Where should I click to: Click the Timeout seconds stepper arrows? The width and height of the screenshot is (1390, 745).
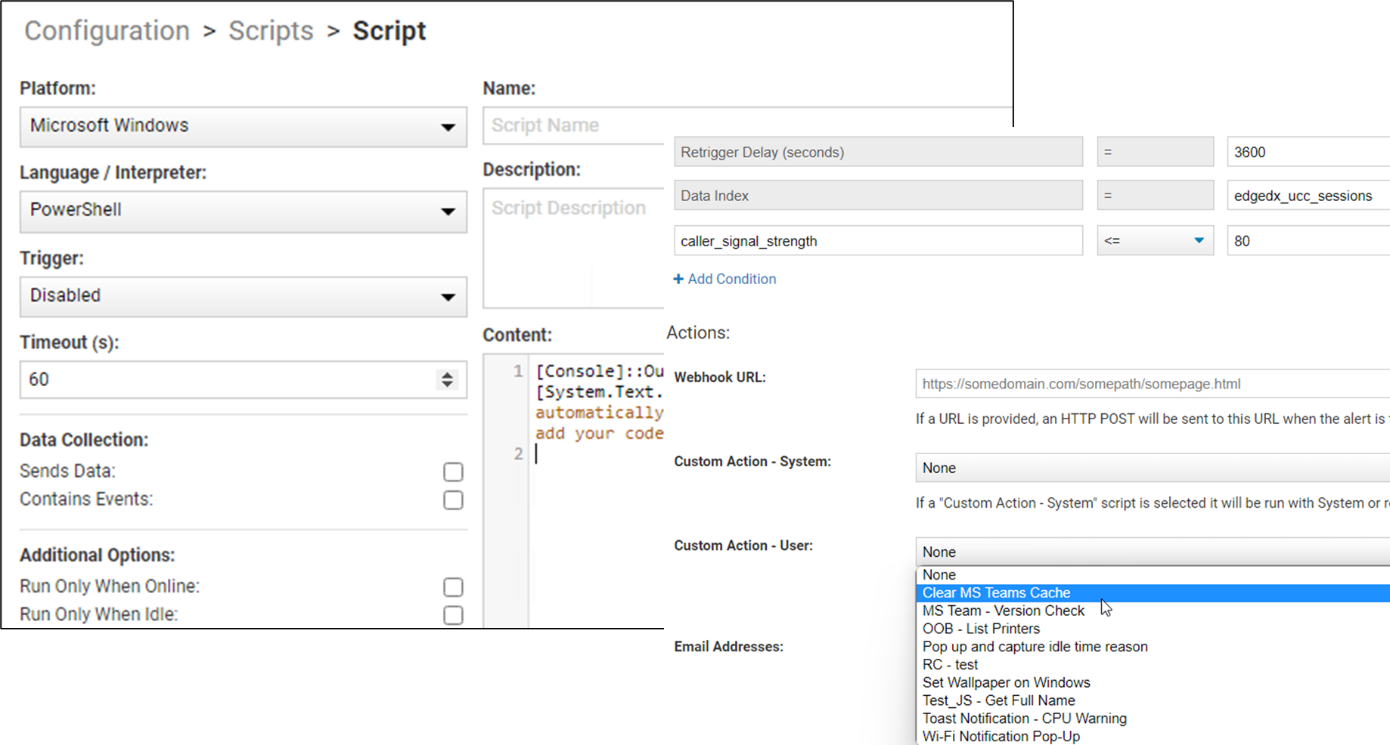pos(447,380)
